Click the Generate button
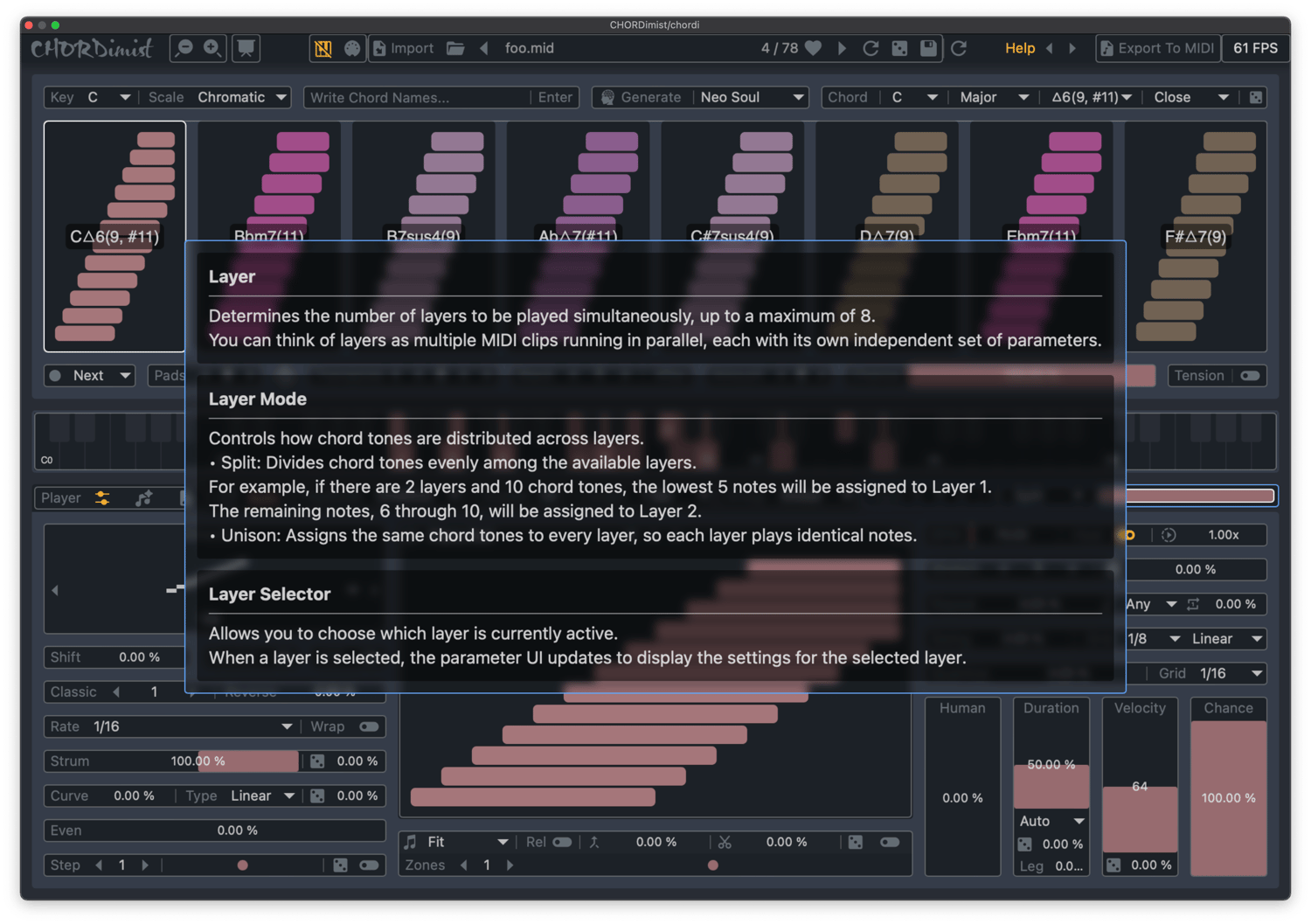 point(642,97)
